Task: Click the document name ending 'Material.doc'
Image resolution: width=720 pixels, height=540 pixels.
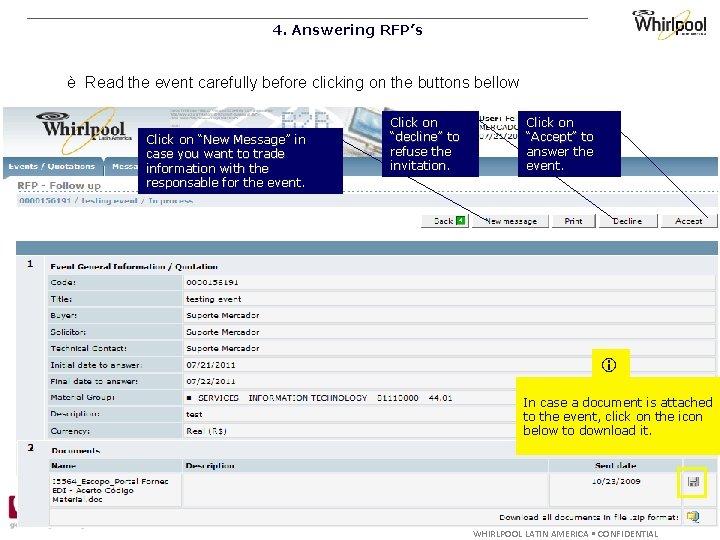Action: 110,490
